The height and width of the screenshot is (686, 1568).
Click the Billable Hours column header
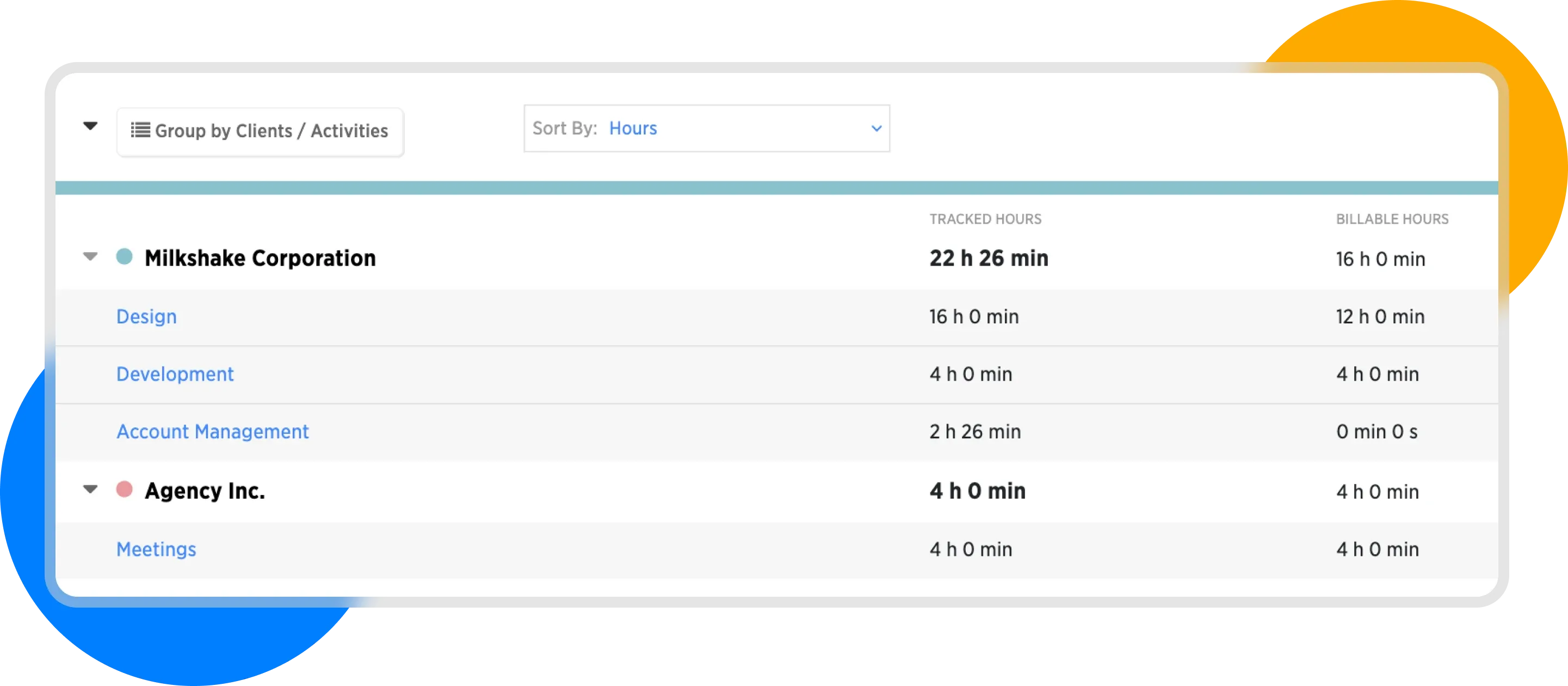(x=1392, y=219)
